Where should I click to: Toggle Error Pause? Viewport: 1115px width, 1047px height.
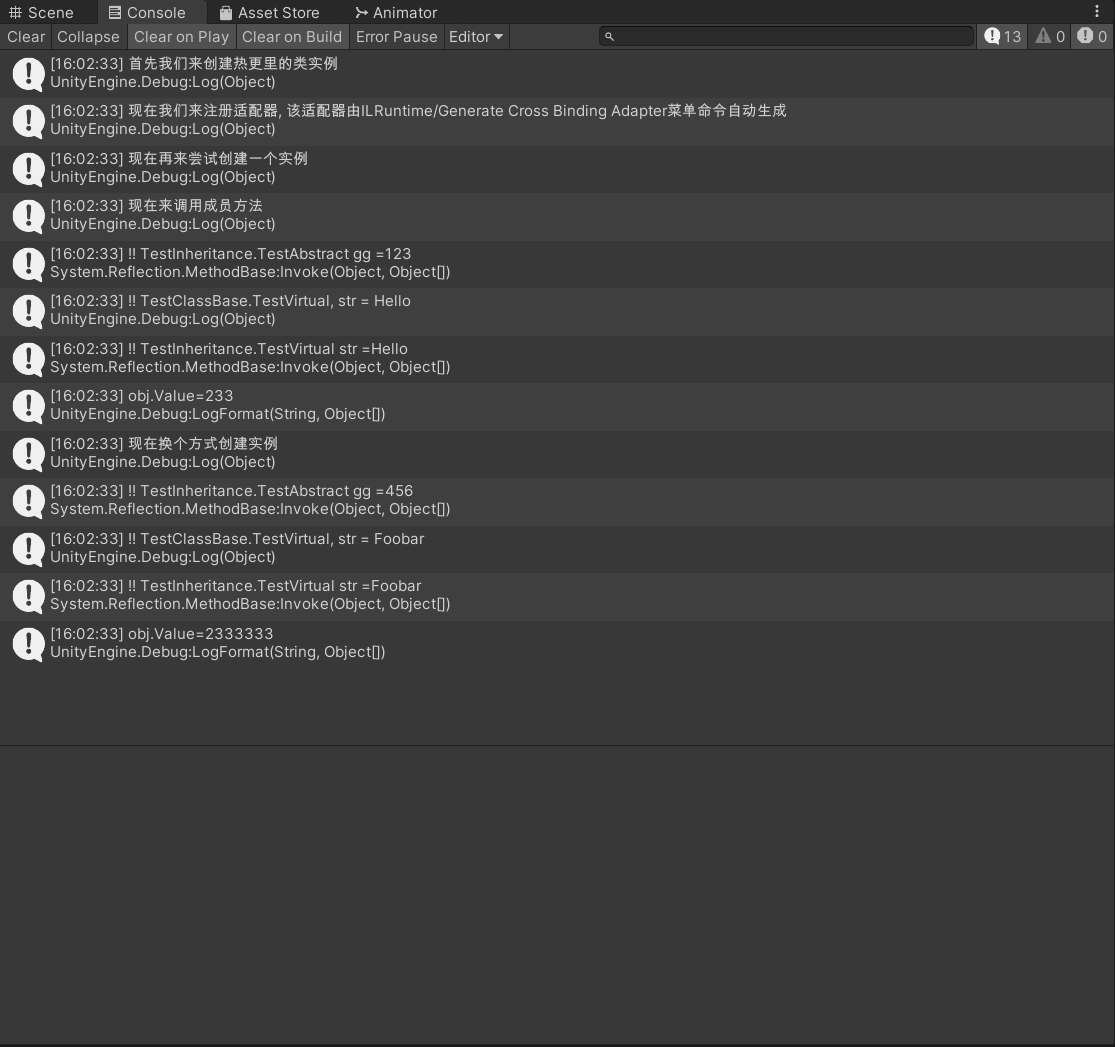coord(396,37)
